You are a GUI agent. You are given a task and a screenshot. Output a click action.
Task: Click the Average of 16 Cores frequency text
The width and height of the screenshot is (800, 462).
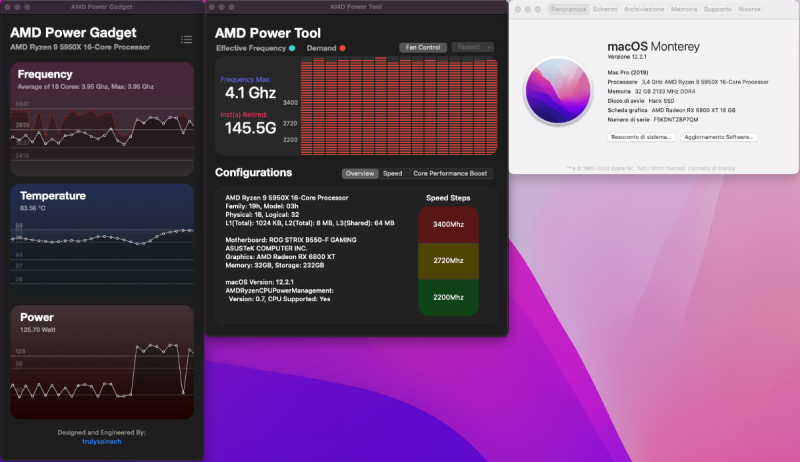click(x=86, y=87)
